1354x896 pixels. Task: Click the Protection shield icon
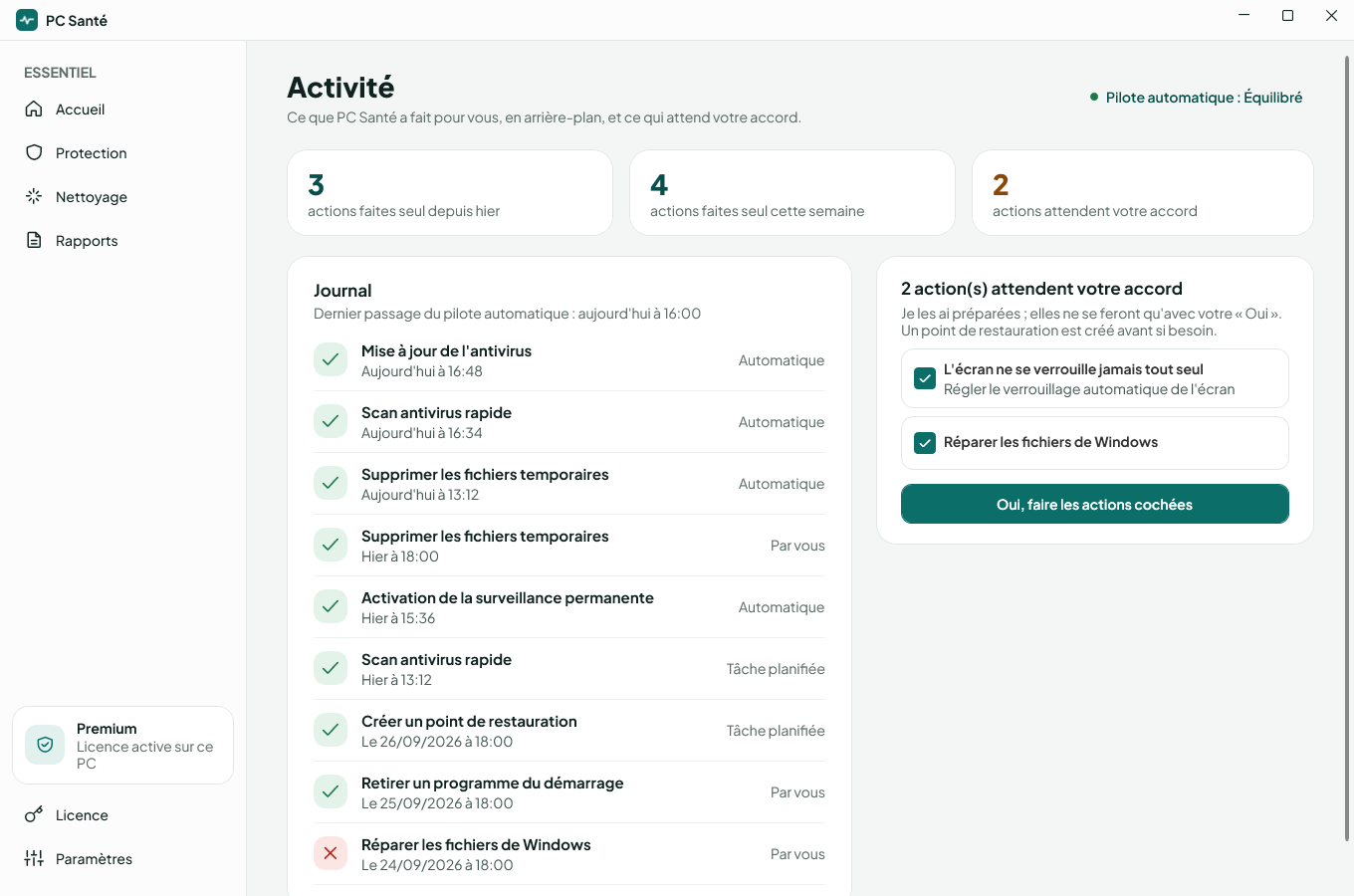(x=34, y=153)
